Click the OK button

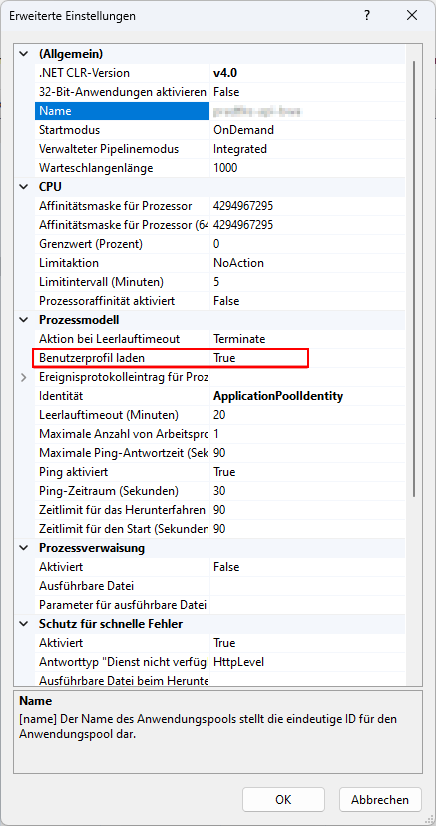coord(283,800)
